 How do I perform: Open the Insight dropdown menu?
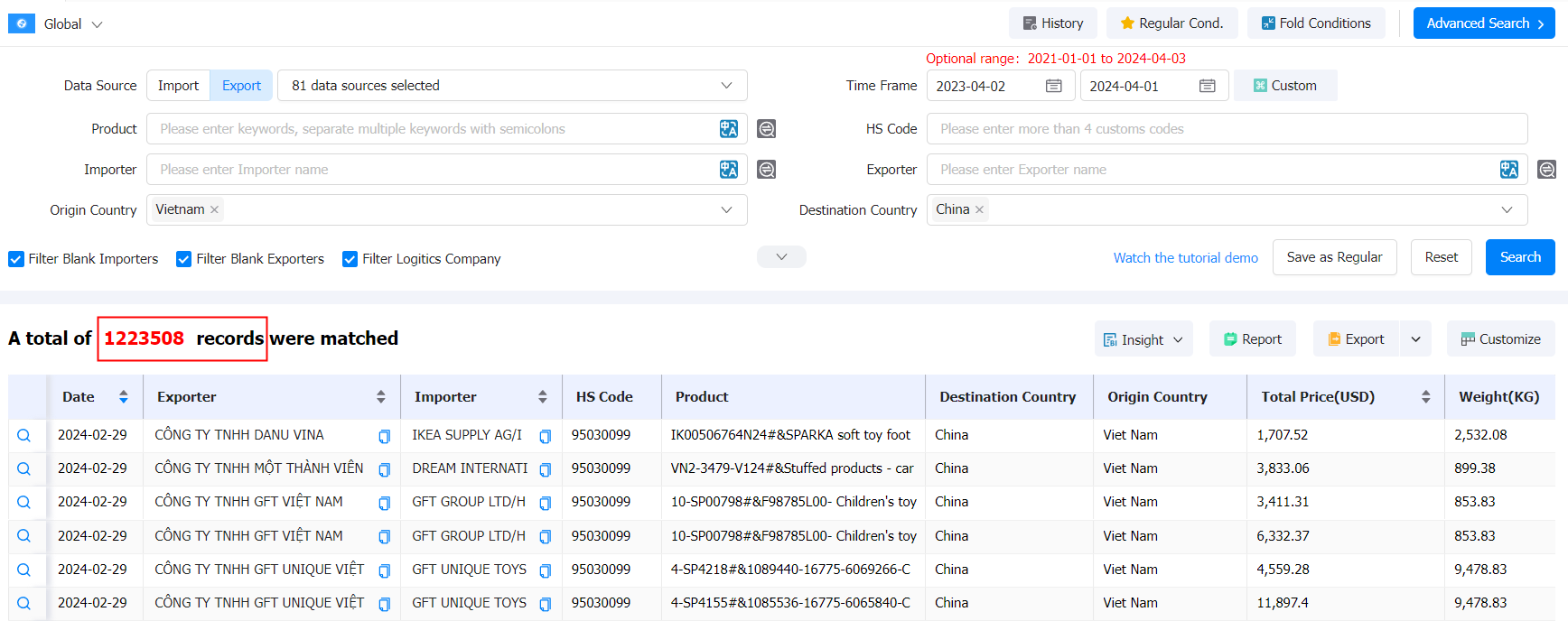click(1143, 339)
